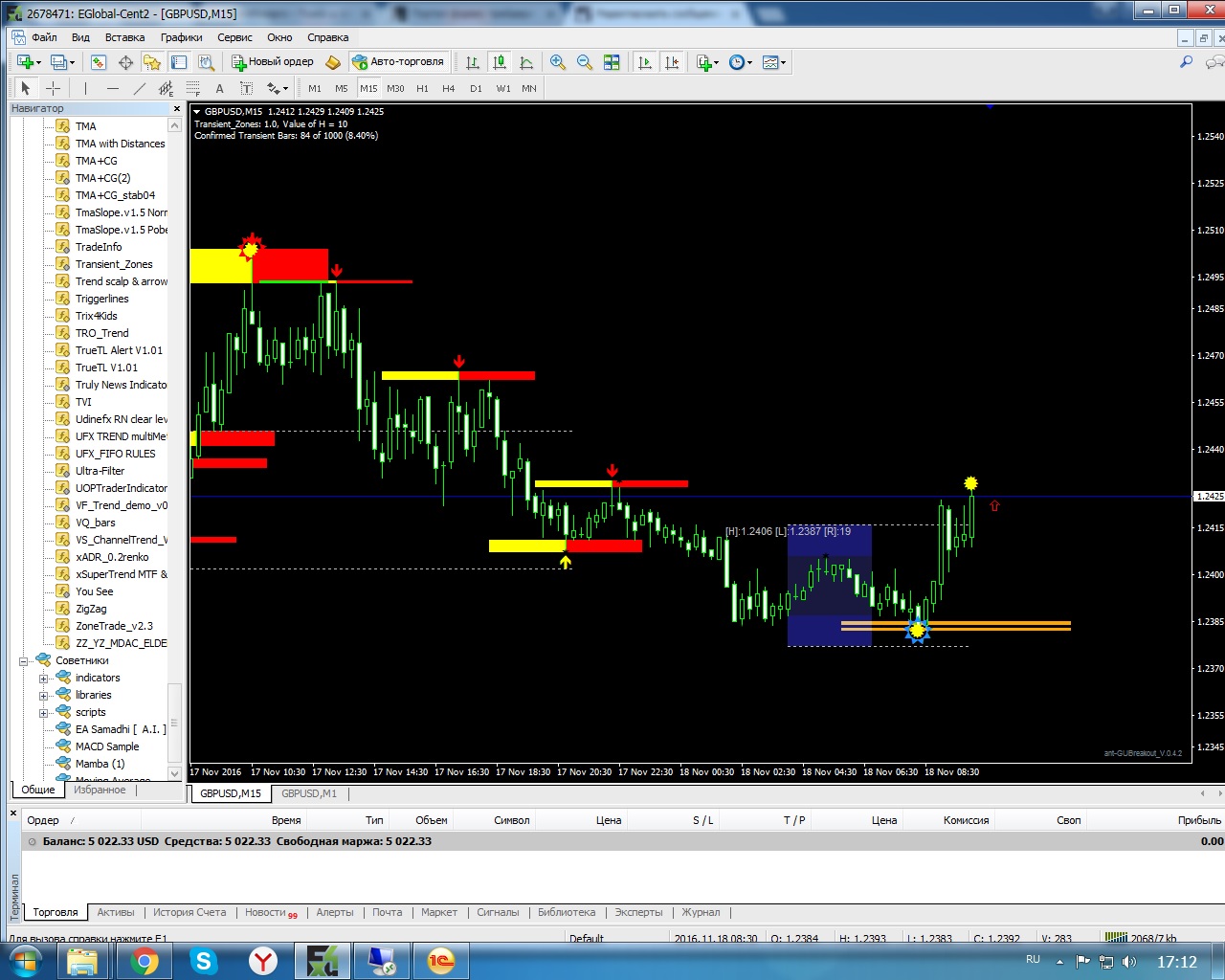Open the profiles icon in toolbar
Screen dimensions: 1225x980
click(x=60, y=62)
